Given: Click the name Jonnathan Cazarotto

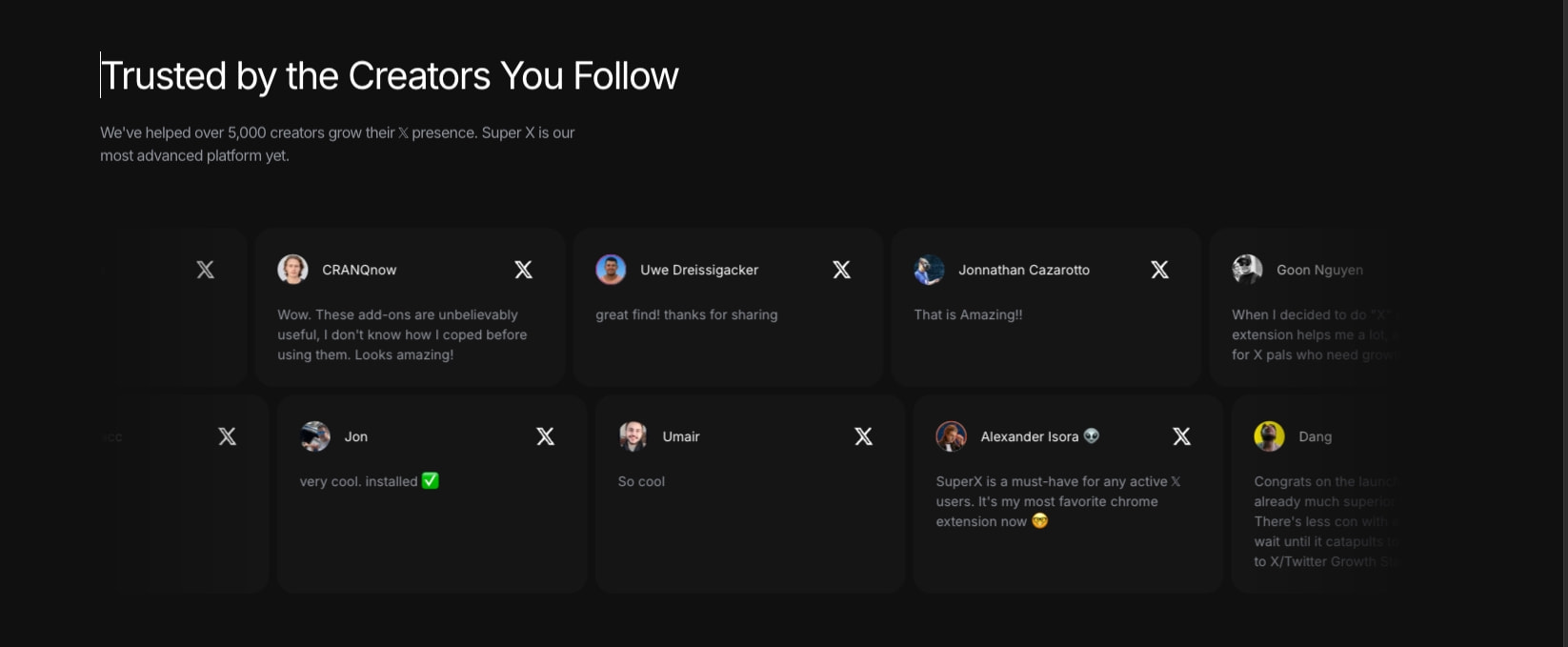Looking at the screenshot, I should click(x=1024, y=271).
